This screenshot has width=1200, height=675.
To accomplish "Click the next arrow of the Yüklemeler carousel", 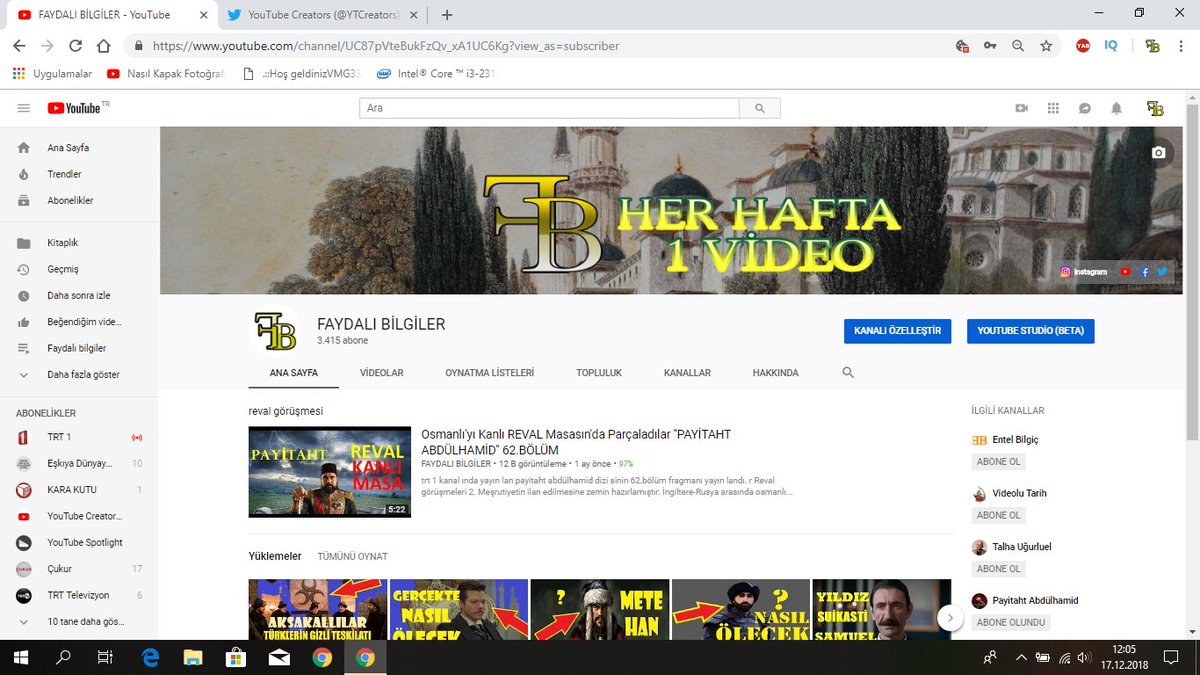I will tap(950, 619).
